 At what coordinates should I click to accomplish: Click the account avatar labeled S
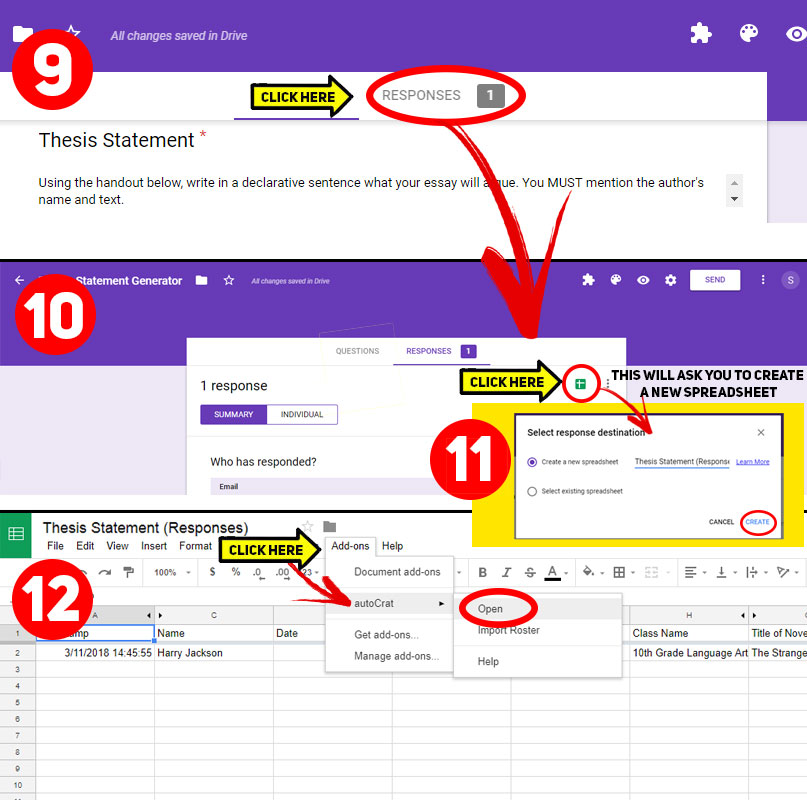point(790,280)
